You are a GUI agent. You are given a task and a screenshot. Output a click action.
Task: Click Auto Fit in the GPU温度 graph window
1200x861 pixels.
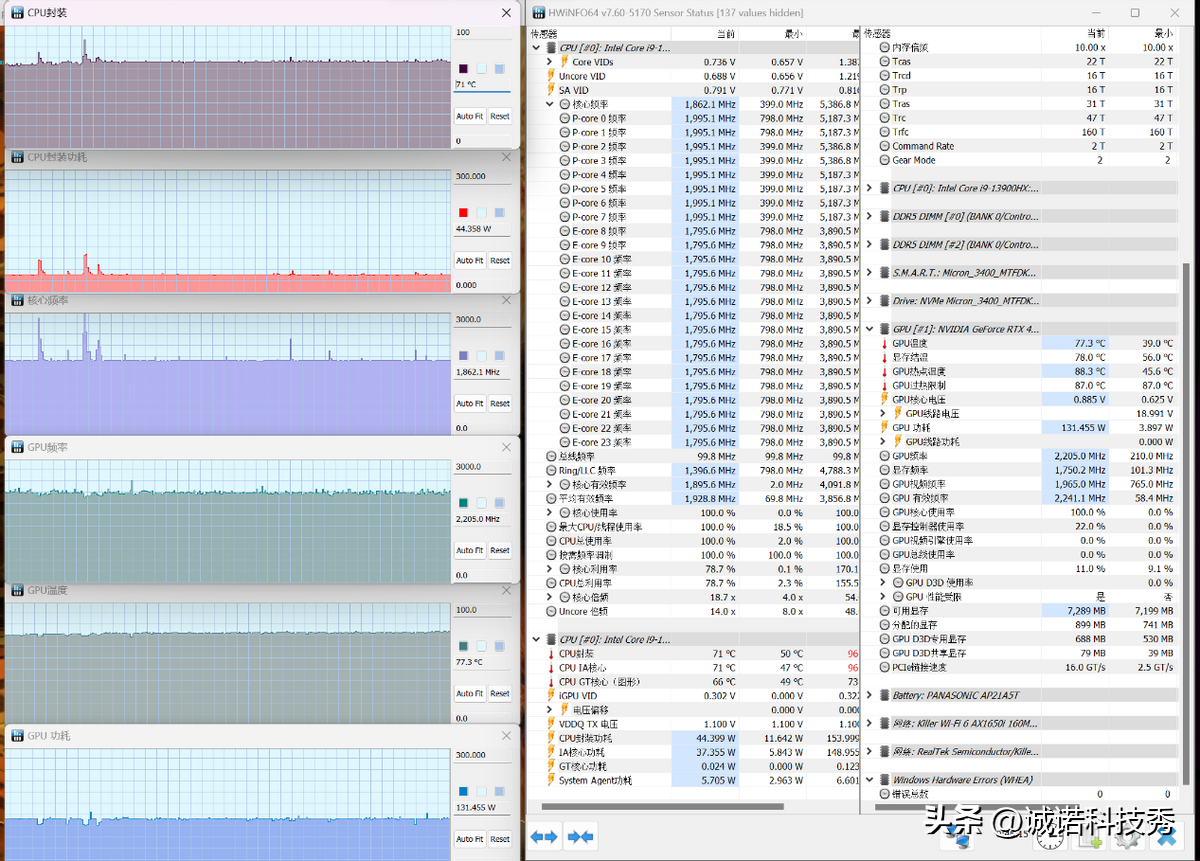click(469, 693)
